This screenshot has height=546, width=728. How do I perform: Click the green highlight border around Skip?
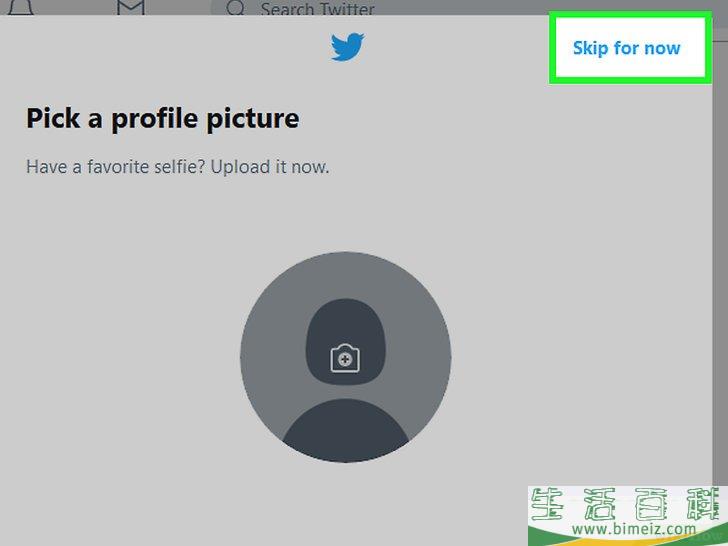pyautogui.click(x=630, y=15)
